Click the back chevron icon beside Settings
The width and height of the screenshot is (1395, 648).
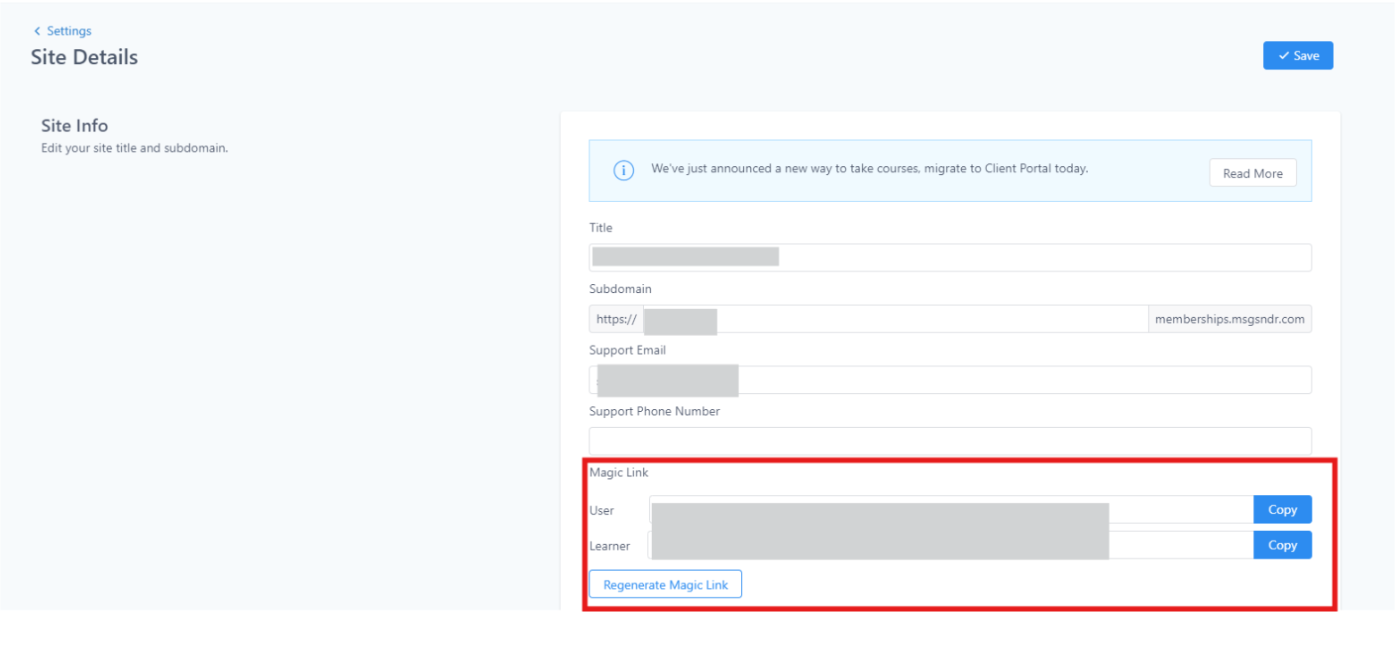pyautogui.click(x=38, y=32)
